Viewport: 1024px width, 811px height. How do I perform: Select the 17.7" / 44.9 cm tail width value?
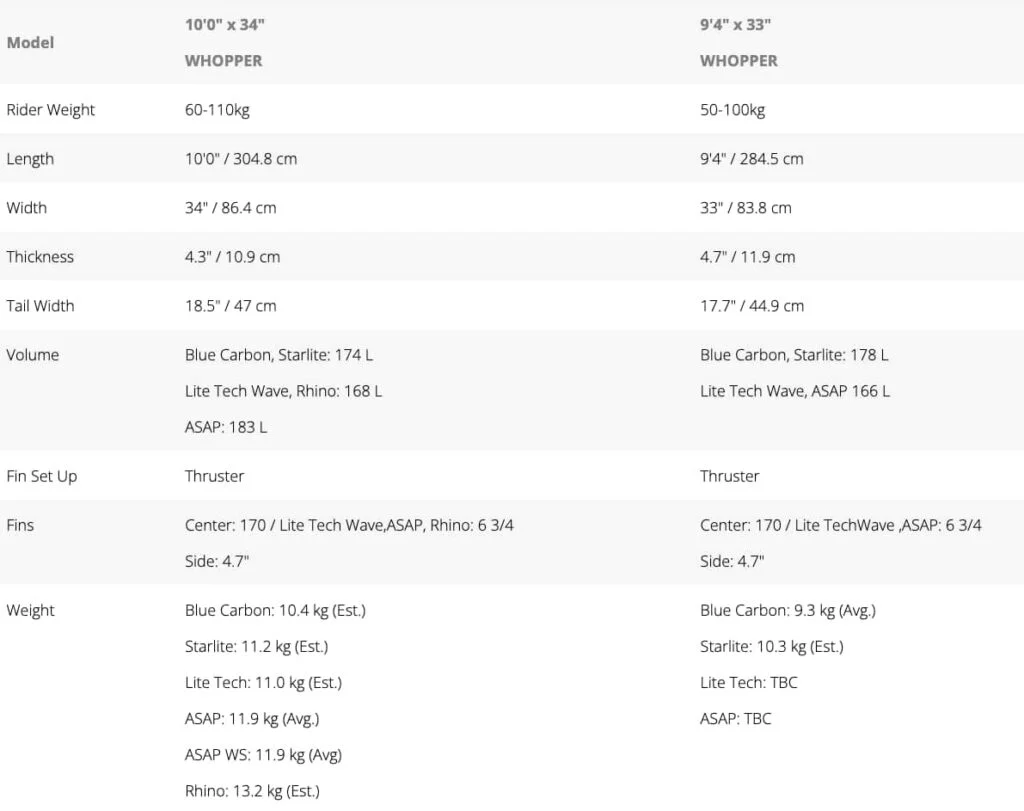click(752, 306)
